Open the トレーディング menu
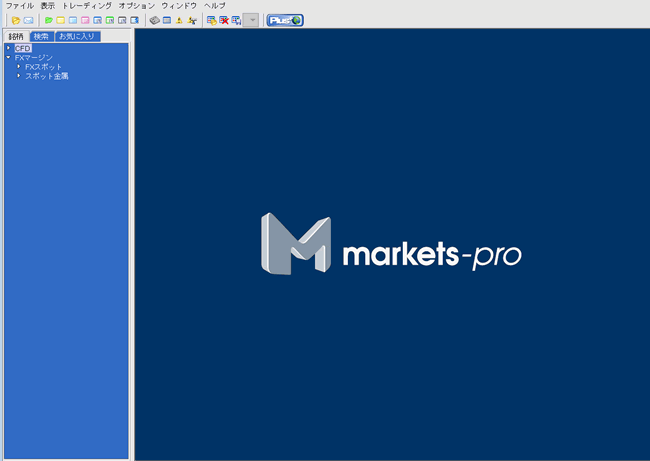The image size is (650, 461). point(87,6)
